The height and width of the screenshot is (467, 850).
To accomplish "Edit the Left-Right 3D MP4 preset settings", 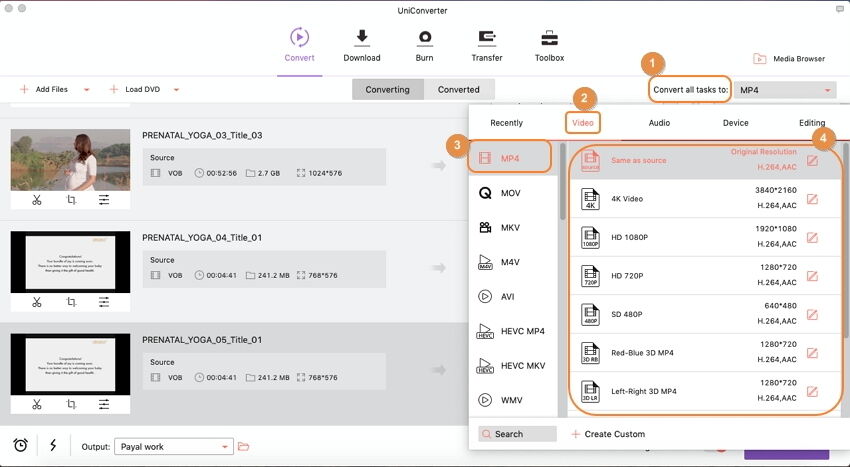I will point(812,392).
